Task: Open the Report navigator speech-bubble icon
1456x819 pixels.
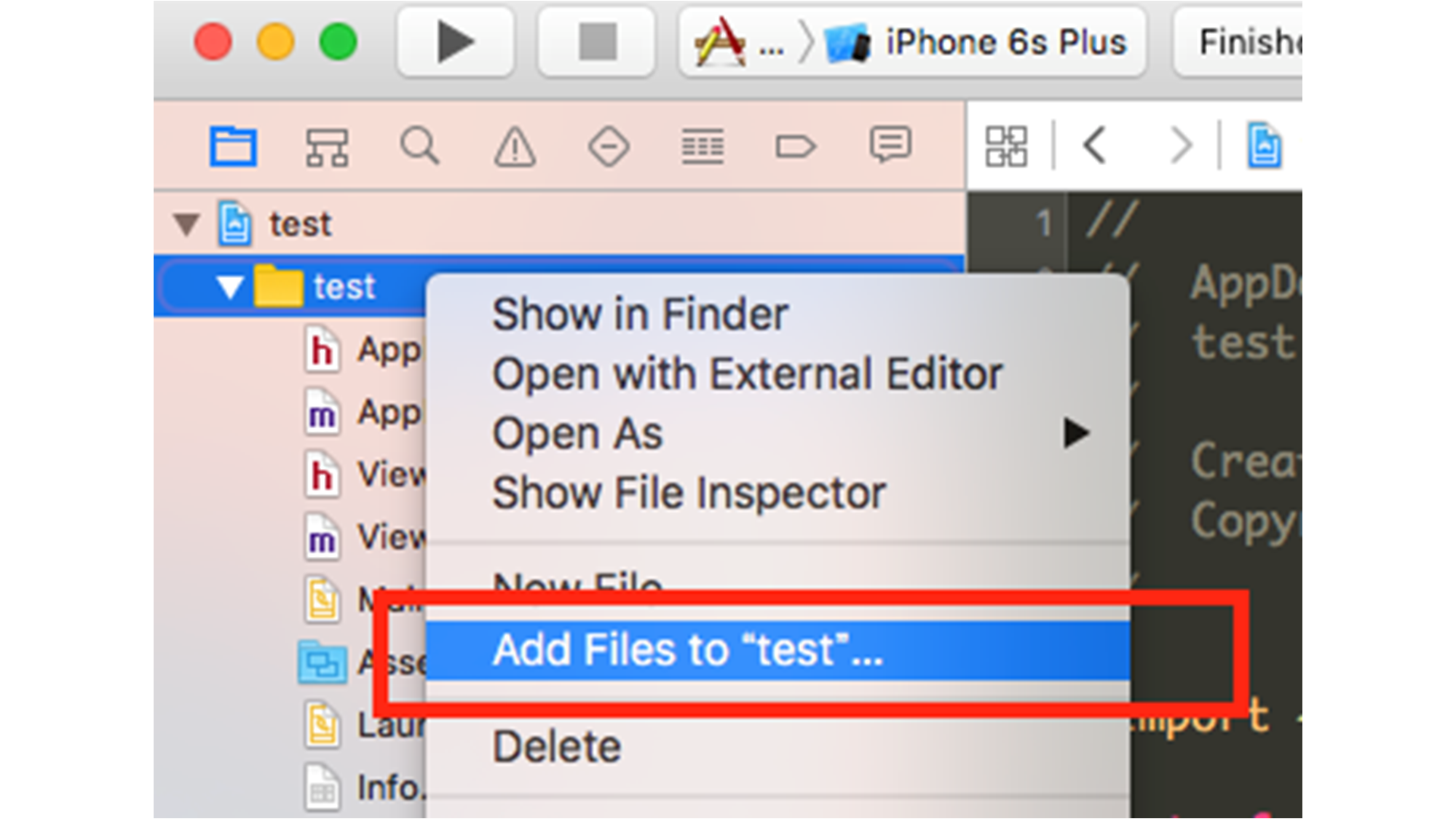Action: [890, 144]
